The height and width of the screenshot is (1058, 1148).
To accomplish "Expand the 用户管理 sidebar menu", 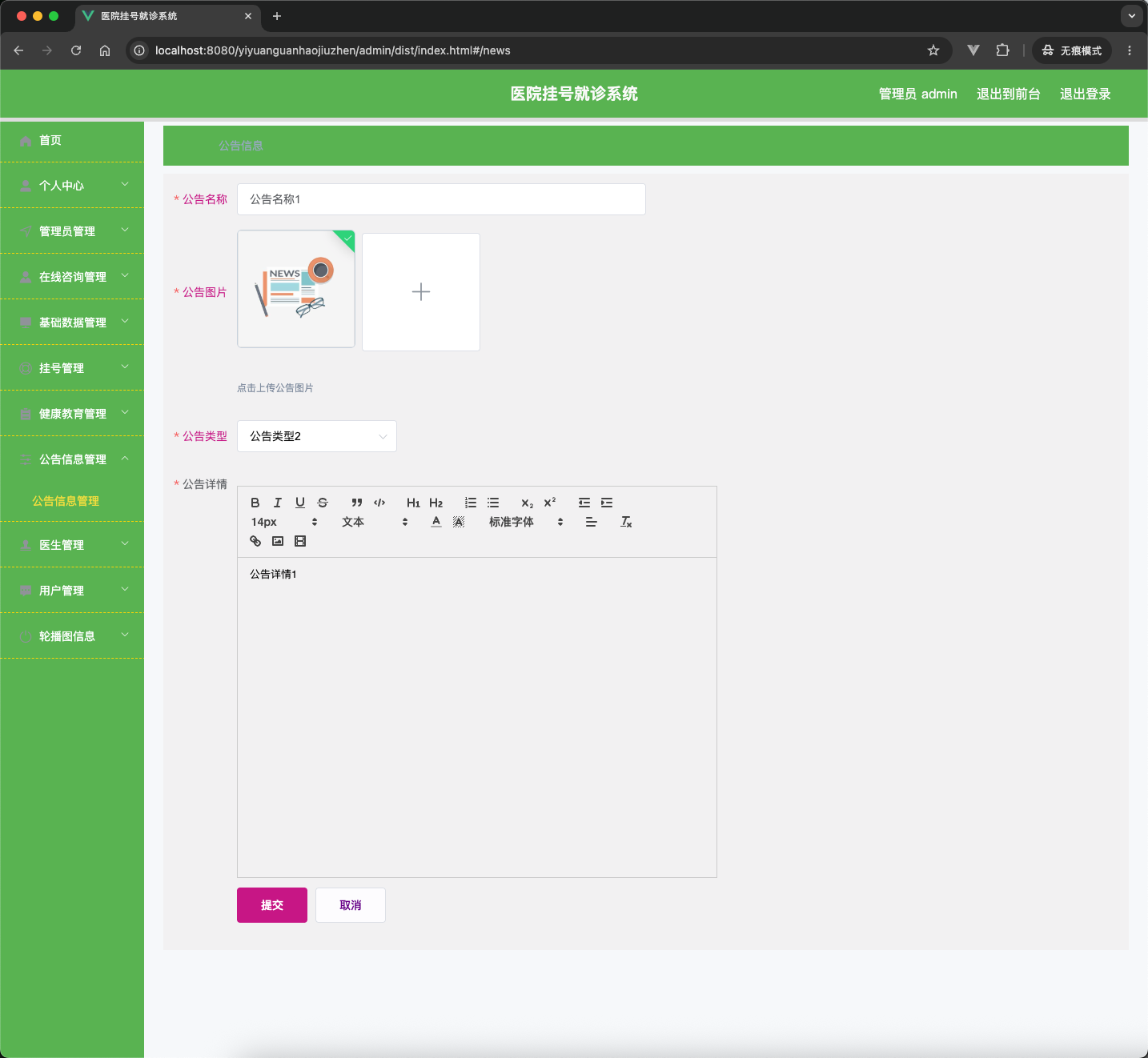I will click(x=72, y=591).
